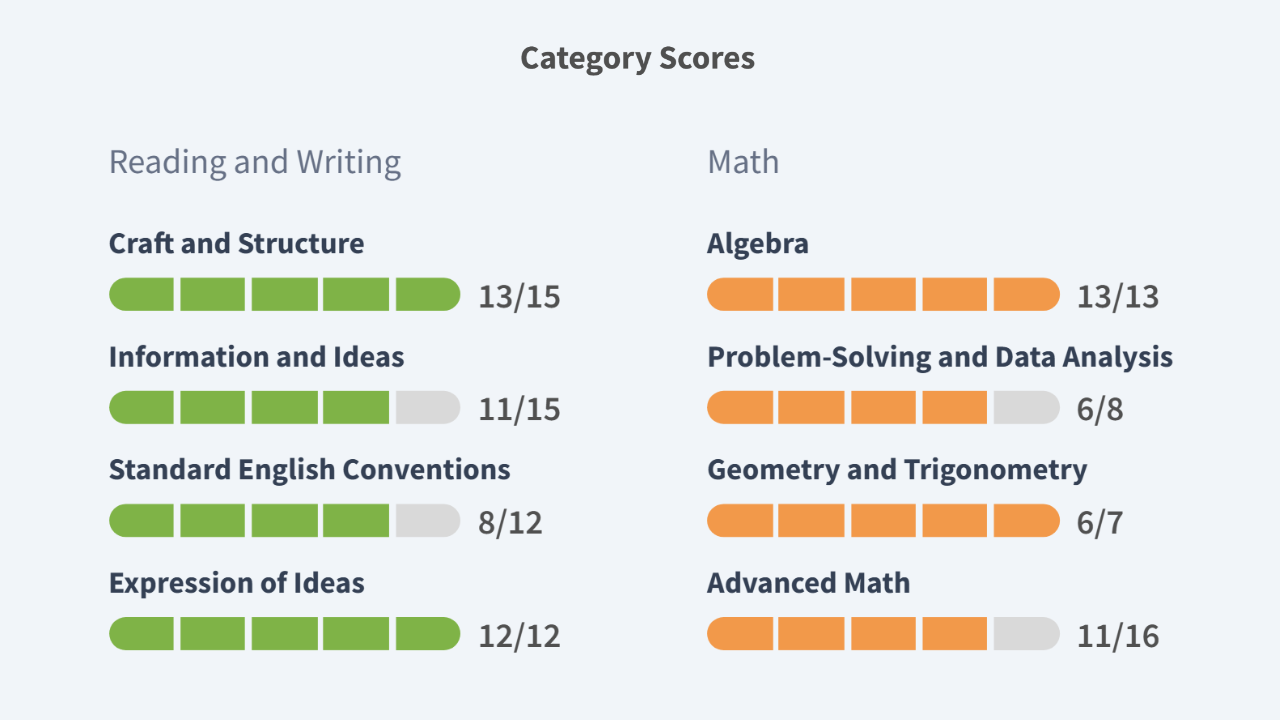The image size is (1280, 720).
Task: Select the Reading and Writing section label
Action: pyautogui.click(x=254, y=162)
